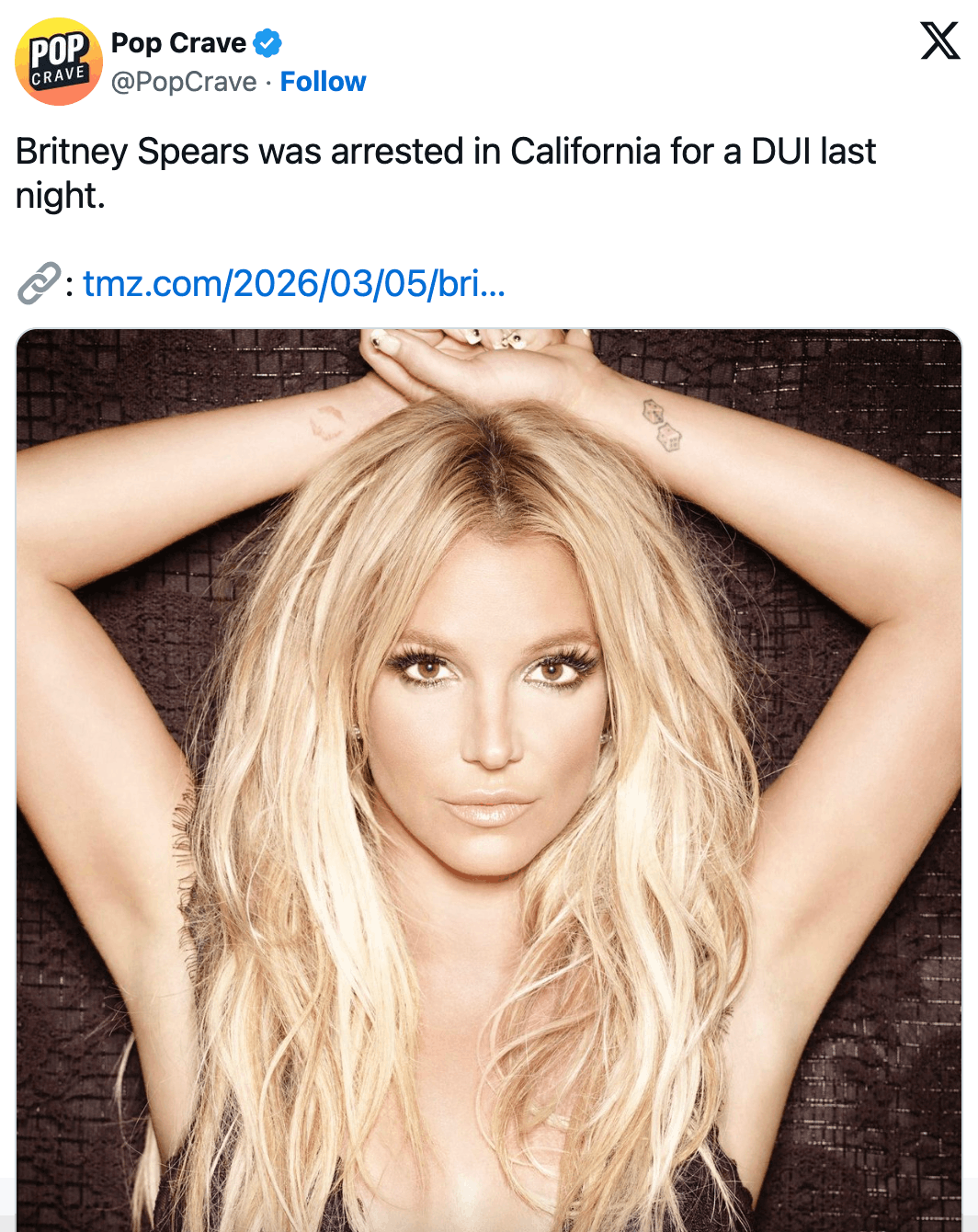Click the dot separator before Follow

coord(268,83)
